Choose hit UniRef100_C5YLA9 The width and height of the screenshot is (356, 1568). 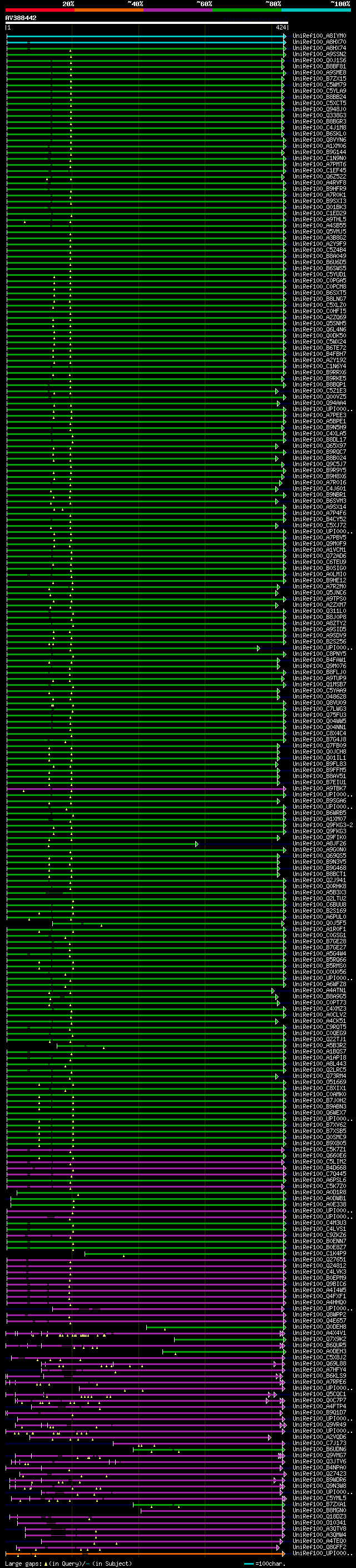click(x=319, y=91)
